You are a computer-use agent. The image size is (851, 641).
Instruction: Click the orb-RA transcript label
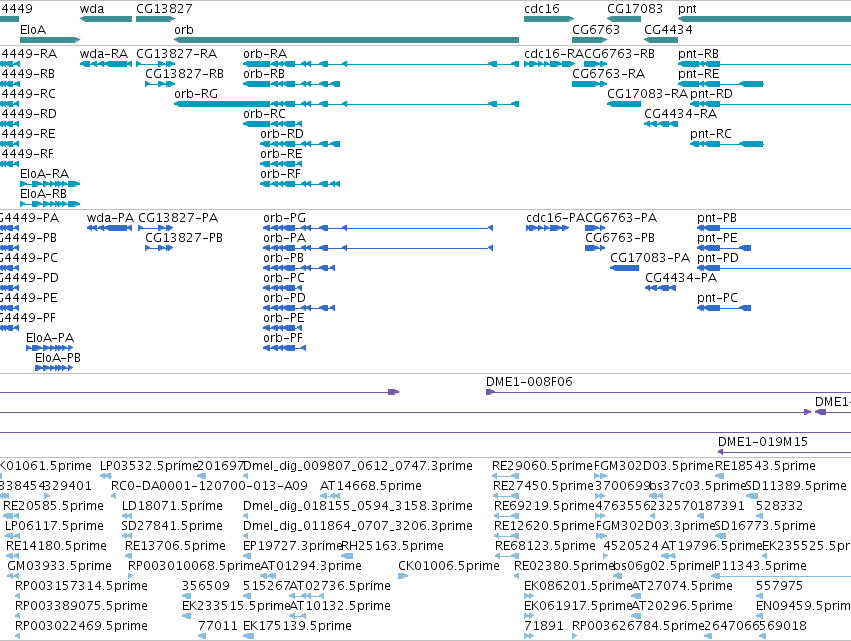pos(265,54)
